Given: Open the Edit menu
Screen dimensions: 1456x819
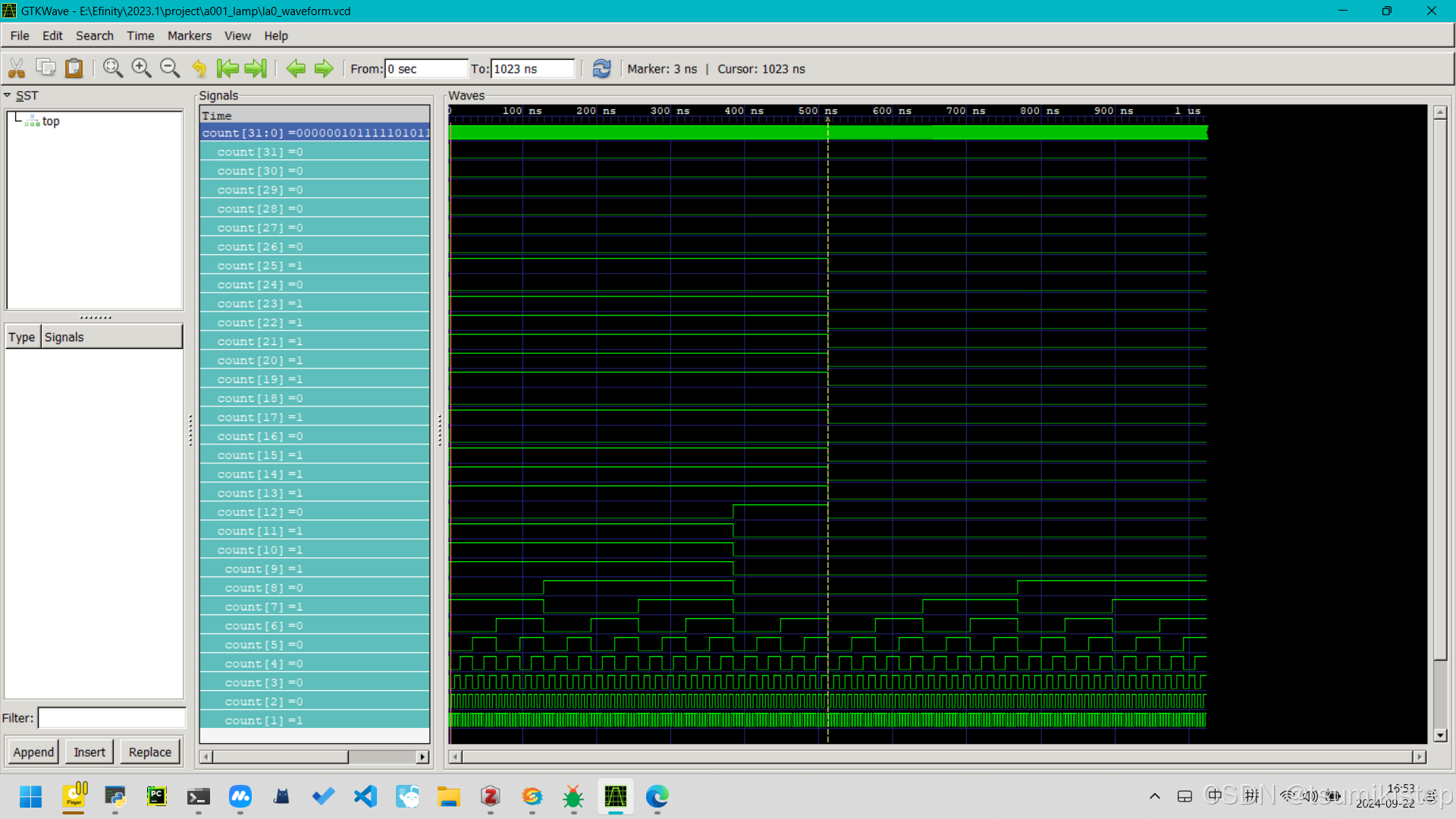Looking at the screenshot, I should pyautogui.click(x=52, y=36).
